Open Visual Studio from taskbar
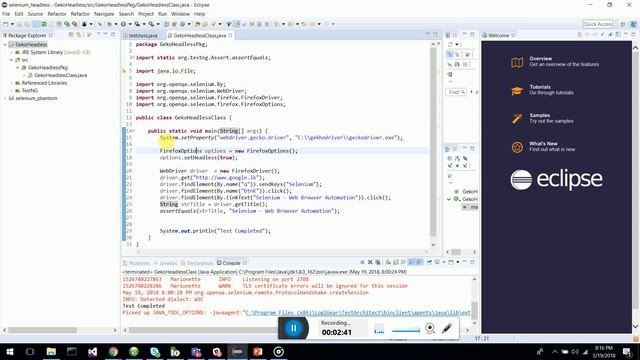 click(x=92, y=351)
